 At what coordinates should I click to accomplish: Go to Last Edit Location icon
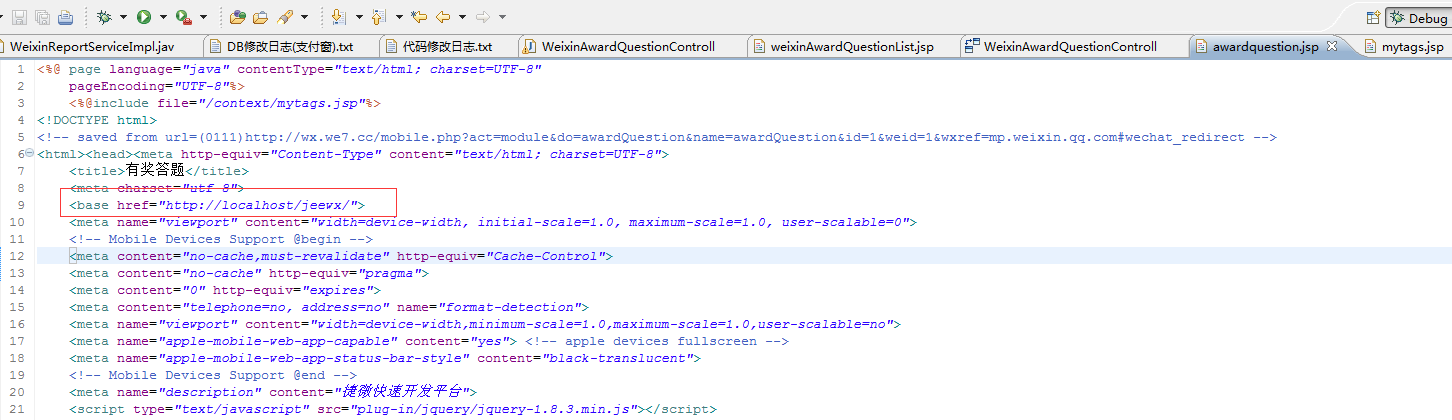pyautogui.click(x=419, y=17)
